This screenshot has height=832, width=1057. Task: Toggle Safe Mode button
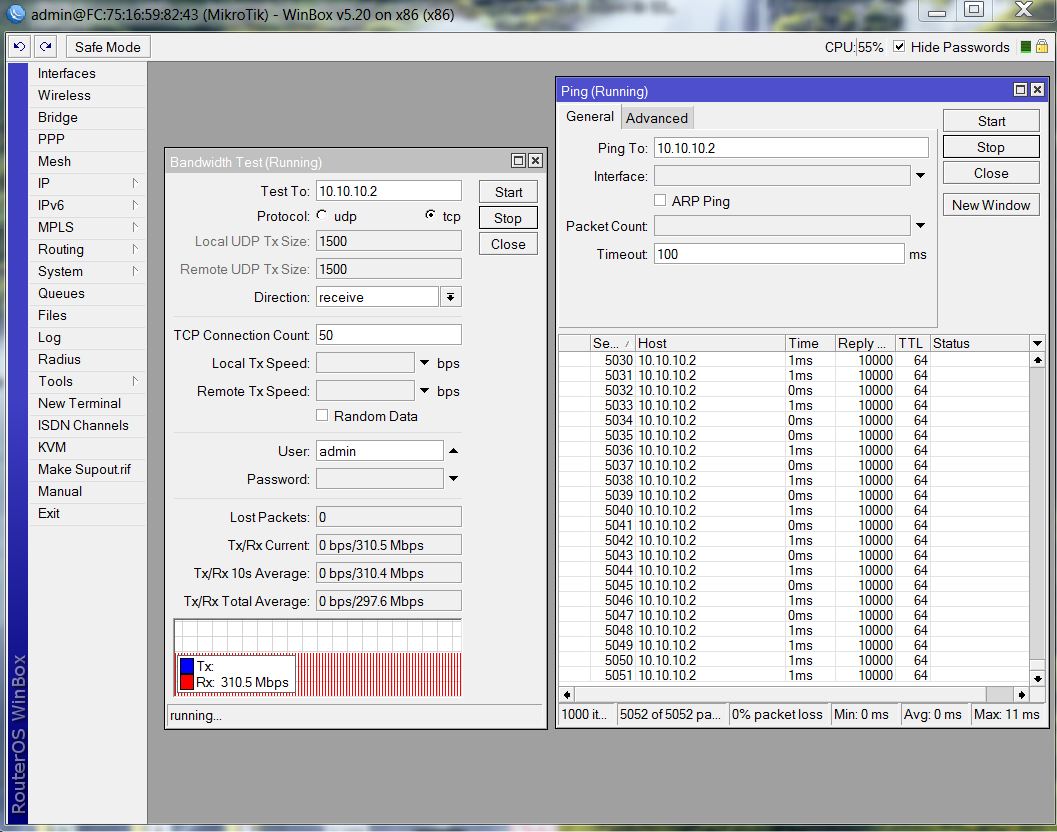pos(108,47)
